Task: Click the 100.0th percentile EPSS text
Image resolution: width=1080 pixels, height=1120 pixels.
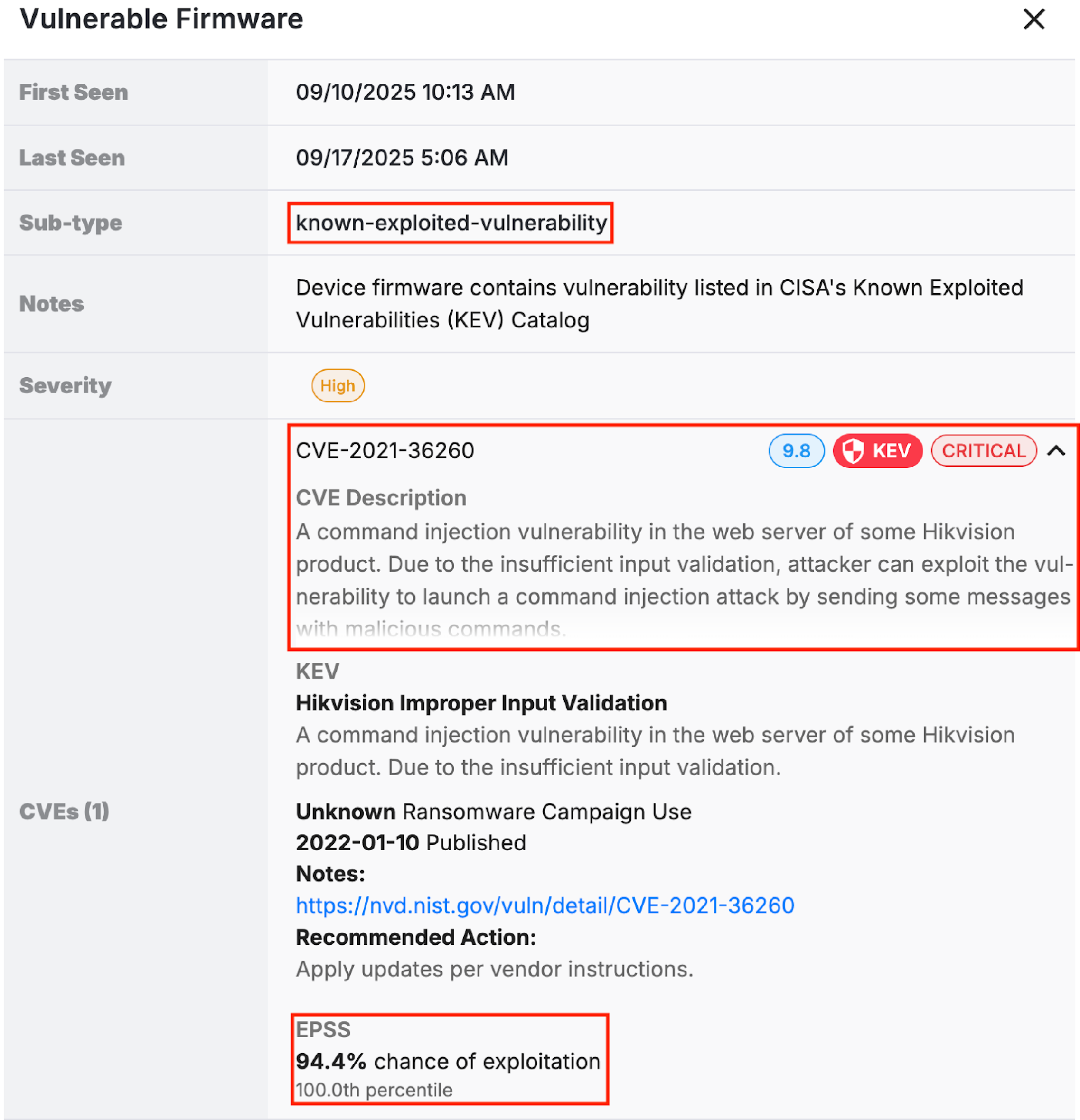Action: pos(374,1090)
